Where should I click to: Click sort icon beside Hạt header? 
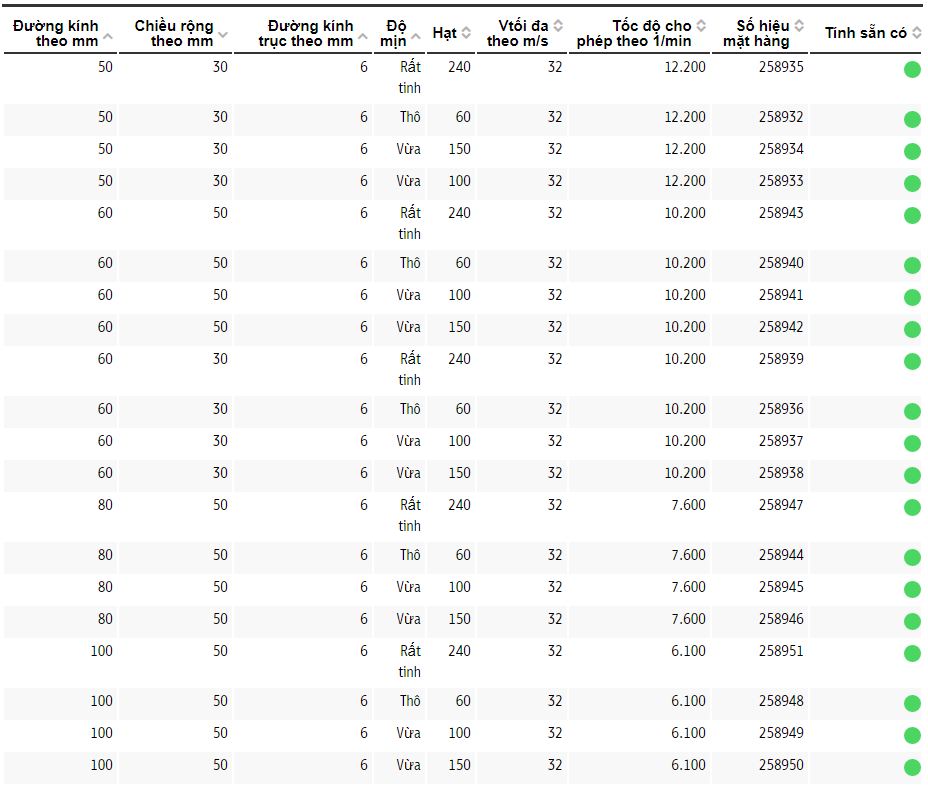[x=466, y=33]
